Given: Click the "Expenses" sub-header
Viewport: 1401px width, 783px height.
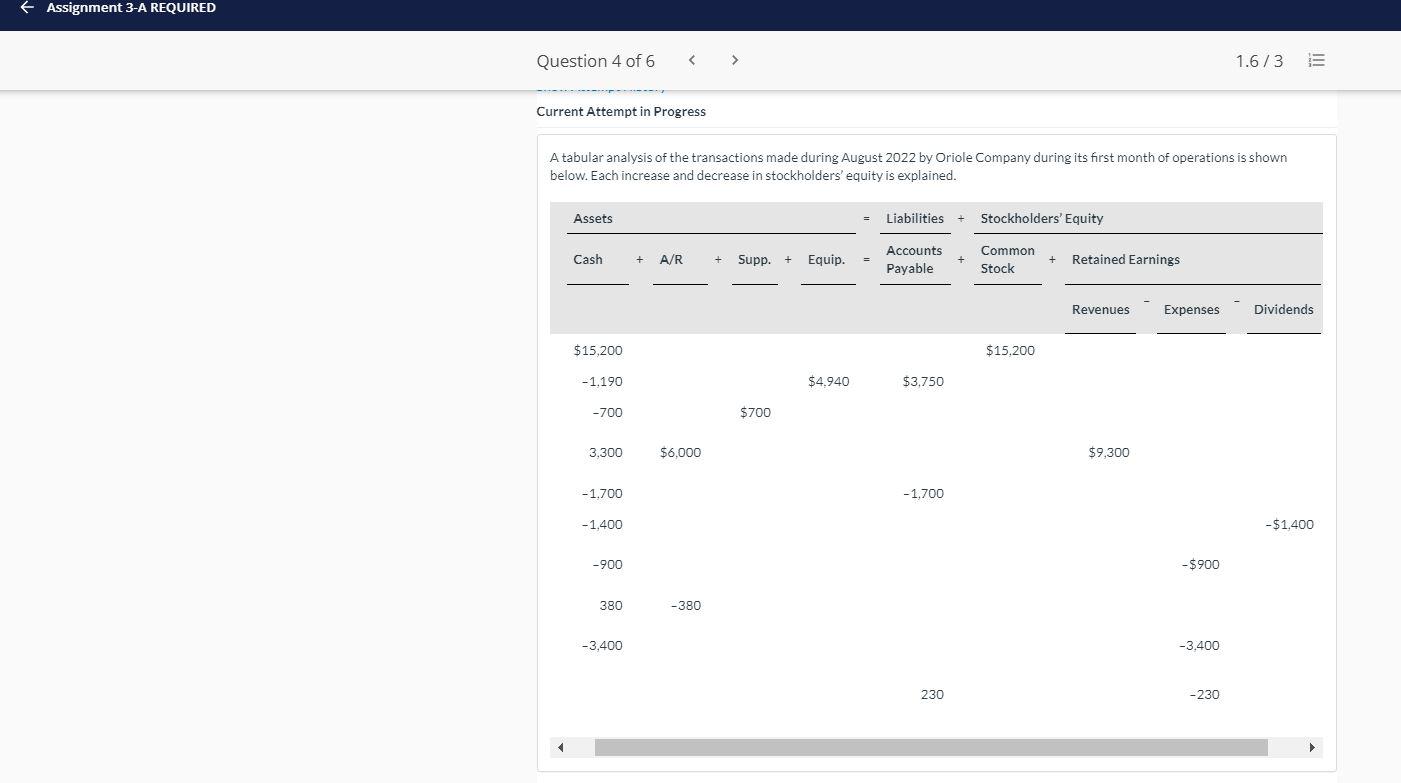Looking at the screenshot, I should [x=1192, y=309].
